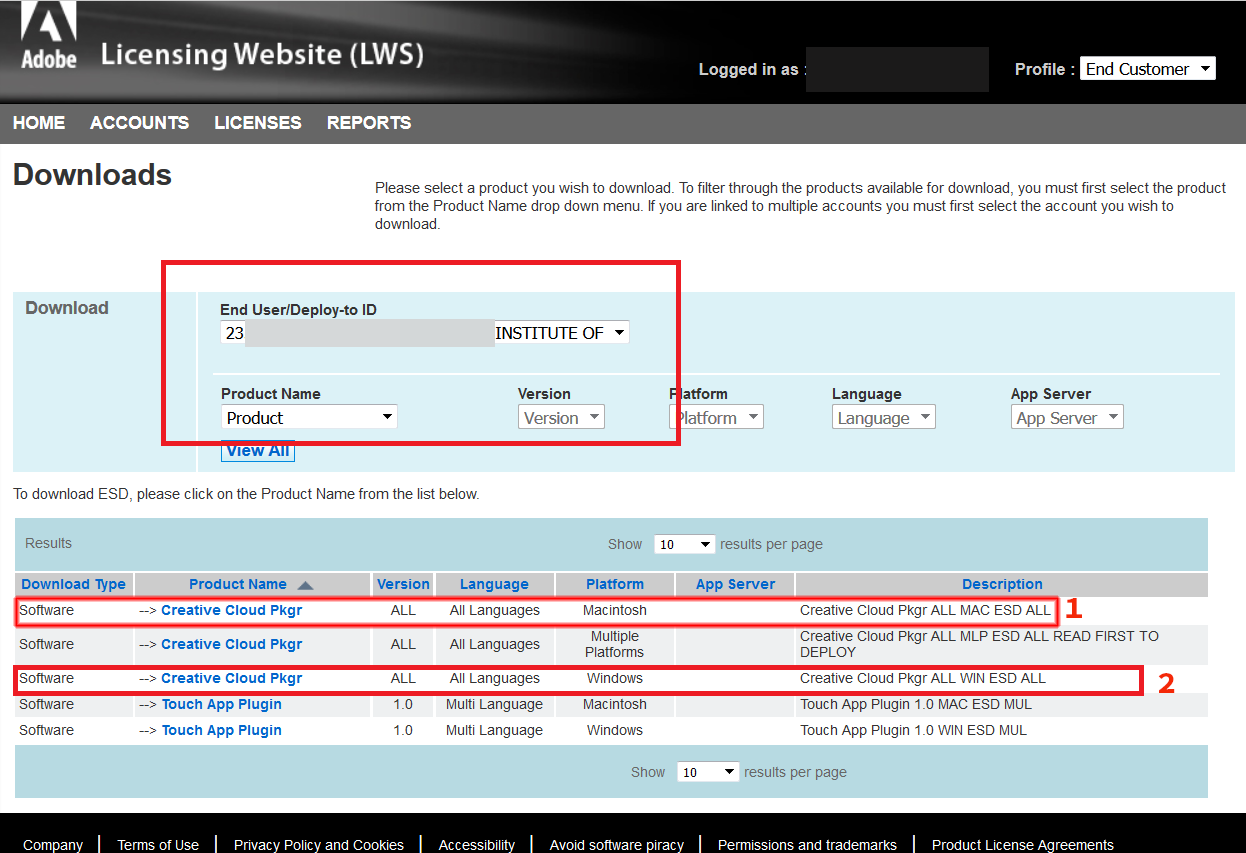
Task: Change results per page below the table
Action: (x=708, y=772)
